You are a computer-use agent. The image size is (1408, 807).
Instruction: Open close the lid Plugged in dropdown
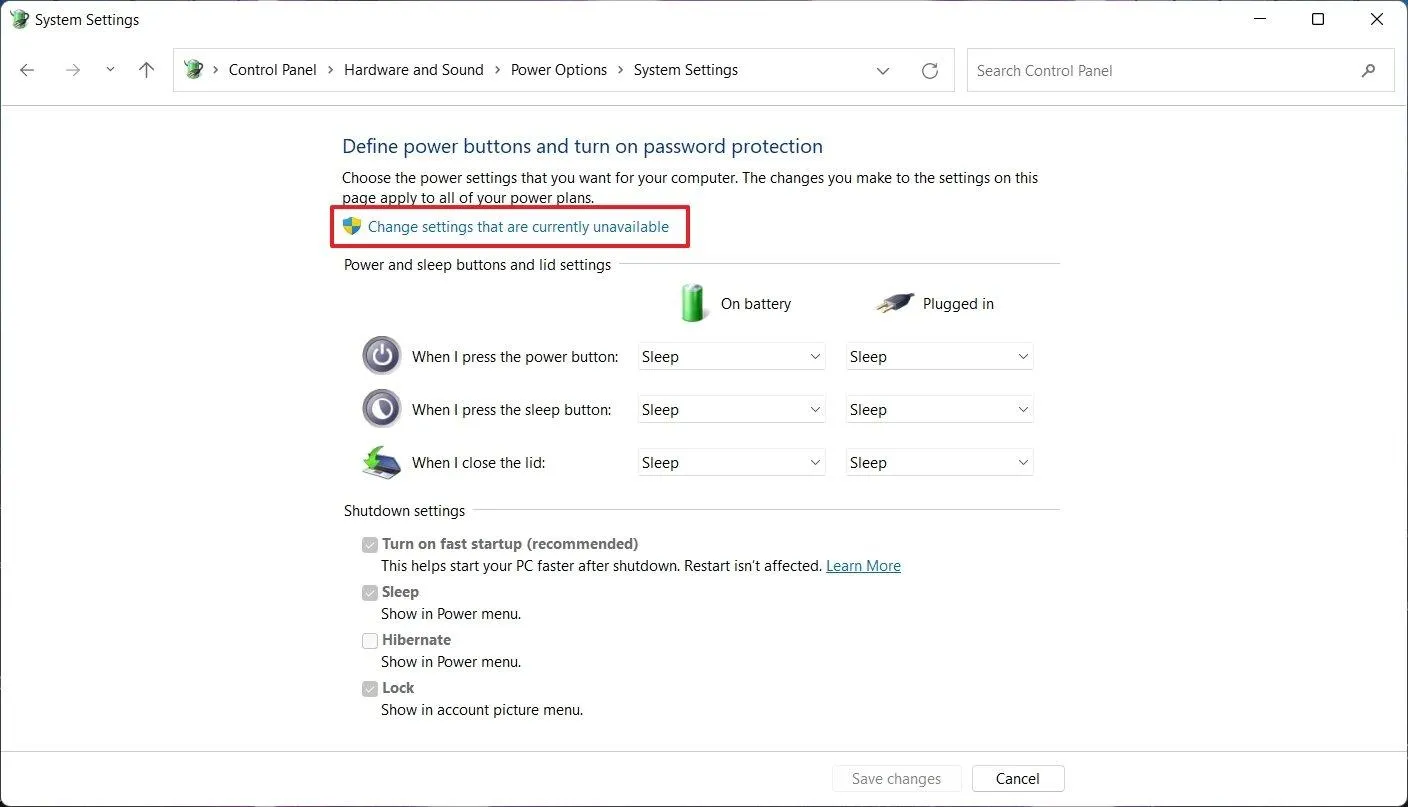[x=940, y=463]
